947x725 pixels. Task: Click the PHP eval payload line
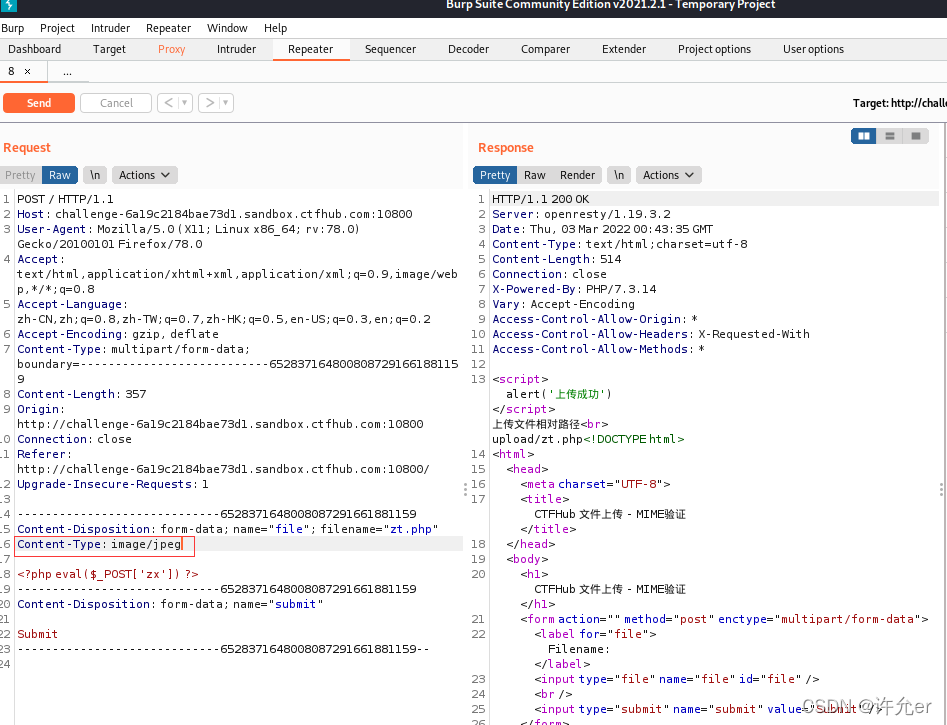[x=108, y=574]
